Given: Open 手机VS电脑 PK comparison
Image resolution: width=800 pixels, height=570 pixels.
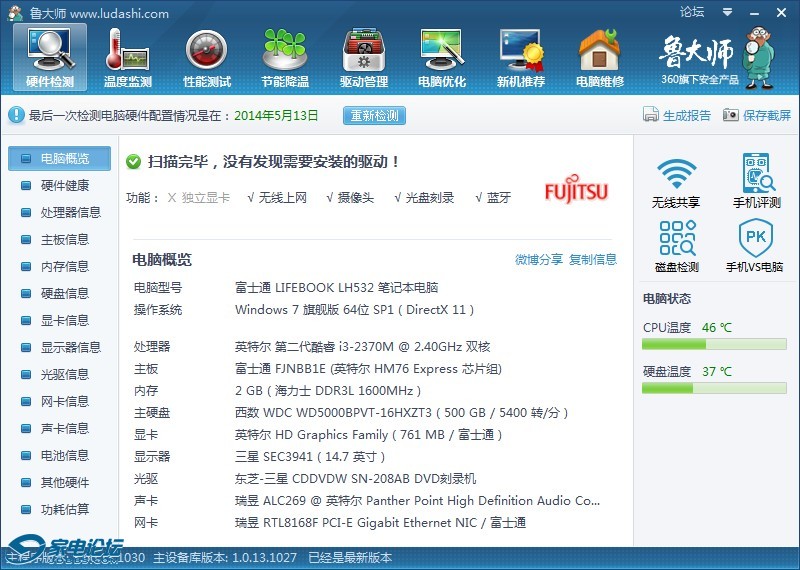Looking at the screenshot, I should pyautogui.click(x=755, y=247).
